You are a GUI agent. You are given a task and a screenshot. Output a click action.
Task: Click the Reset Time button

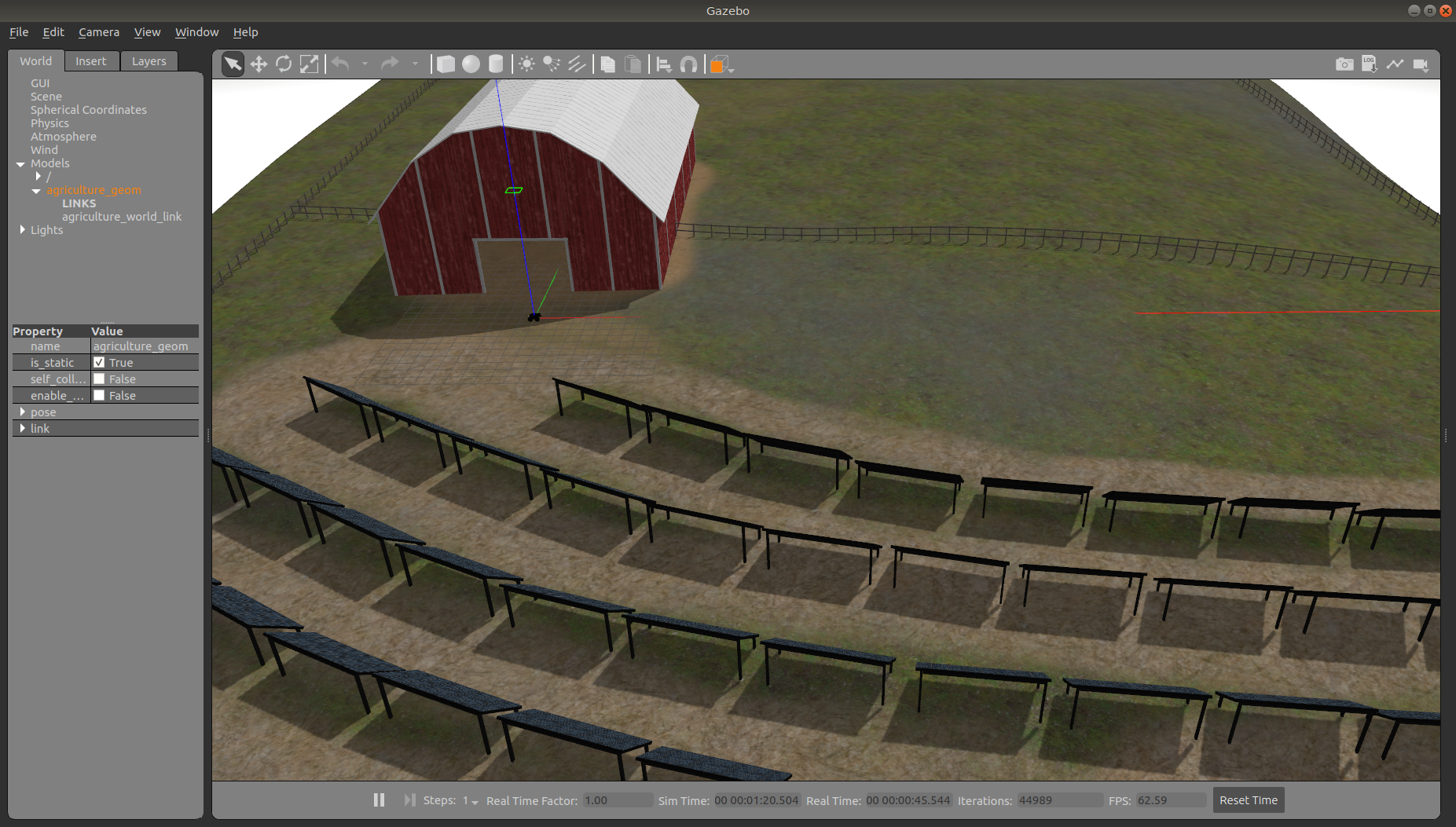[x=1248, y=800]
